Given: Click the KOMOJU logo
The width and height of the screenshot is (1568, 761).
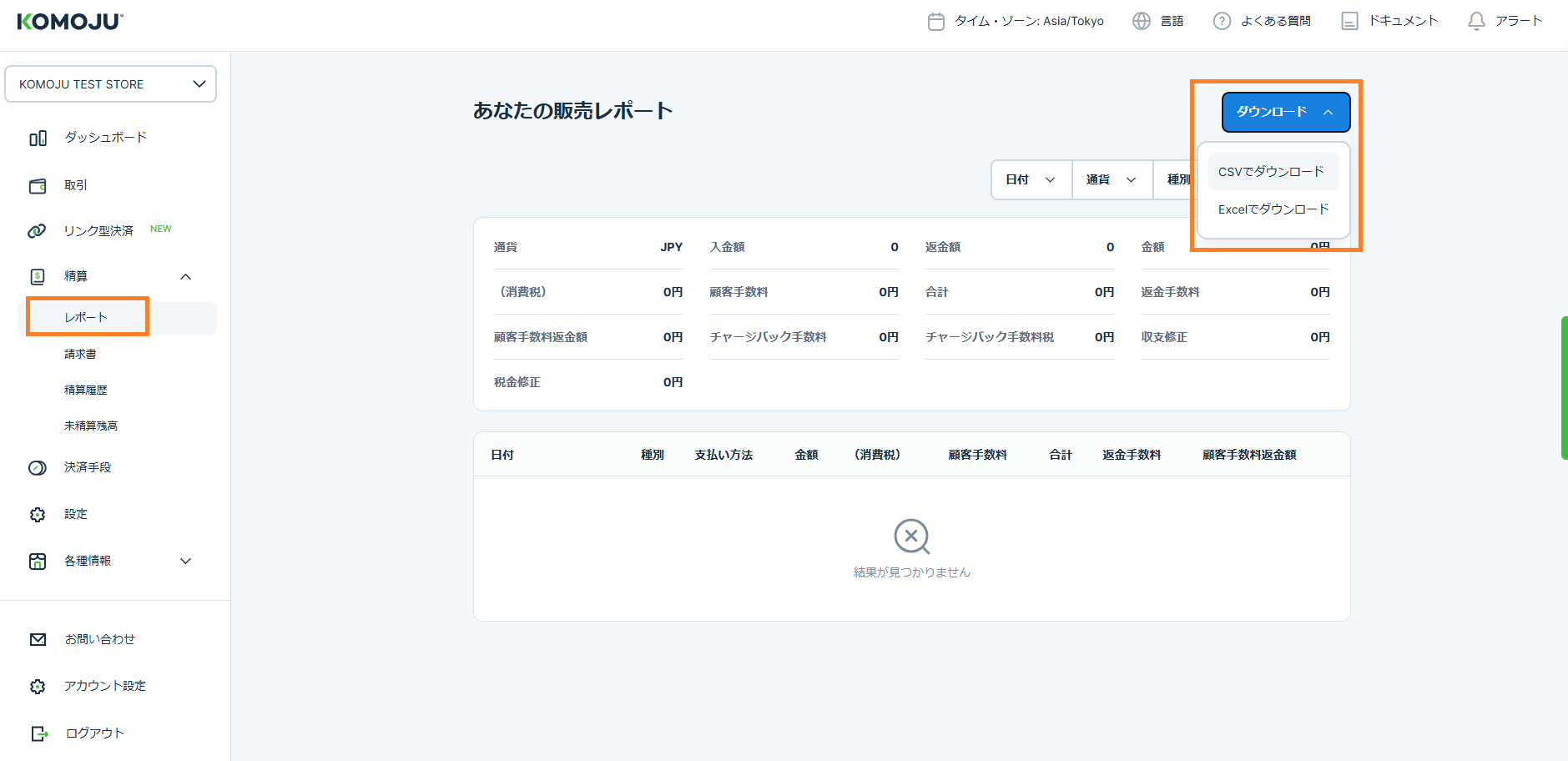Looking at the screenshot, I should click(x=70, y=22).
